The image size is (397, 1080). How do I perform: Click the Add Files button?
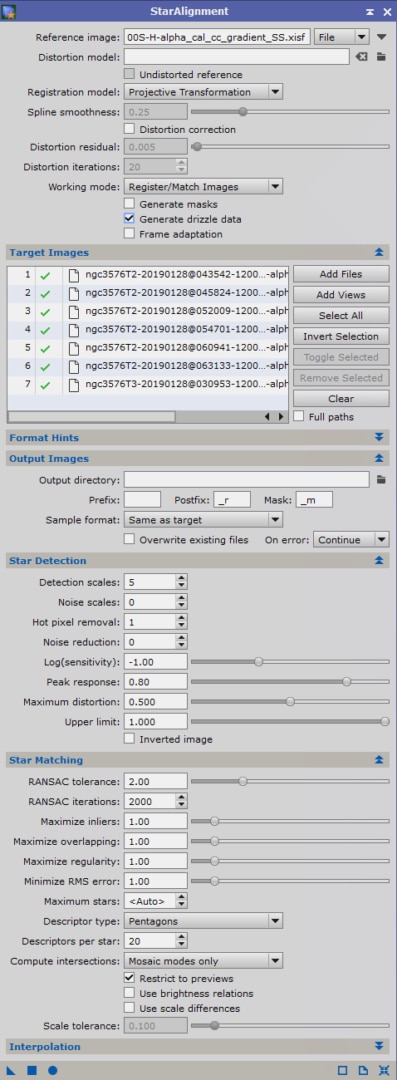coord(341,274)
